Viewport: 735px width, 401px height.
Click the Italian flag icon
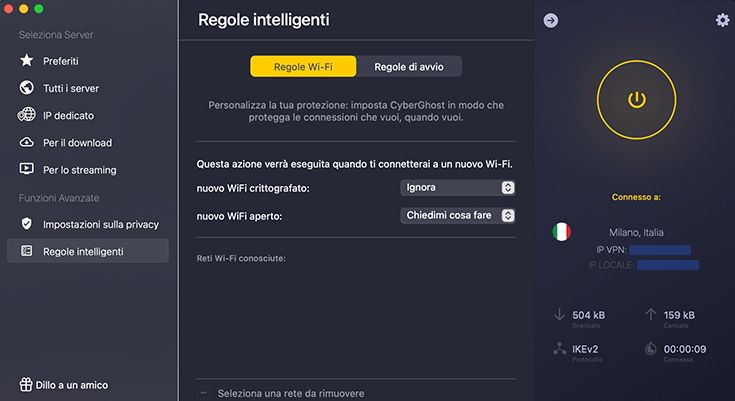click(562, 232)
